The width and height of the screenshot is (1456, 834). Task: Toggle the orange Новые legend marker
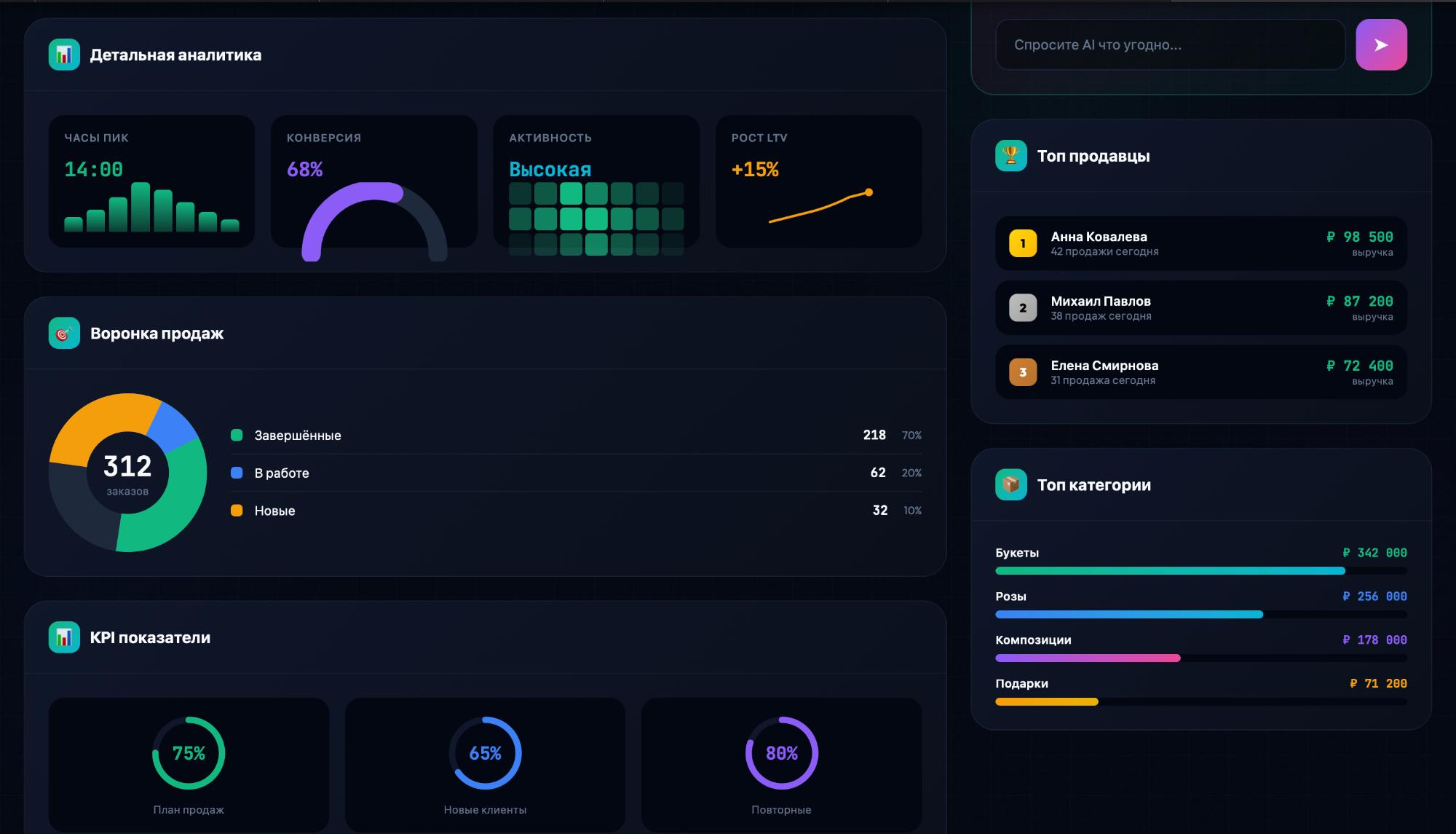tap(236, 511)
